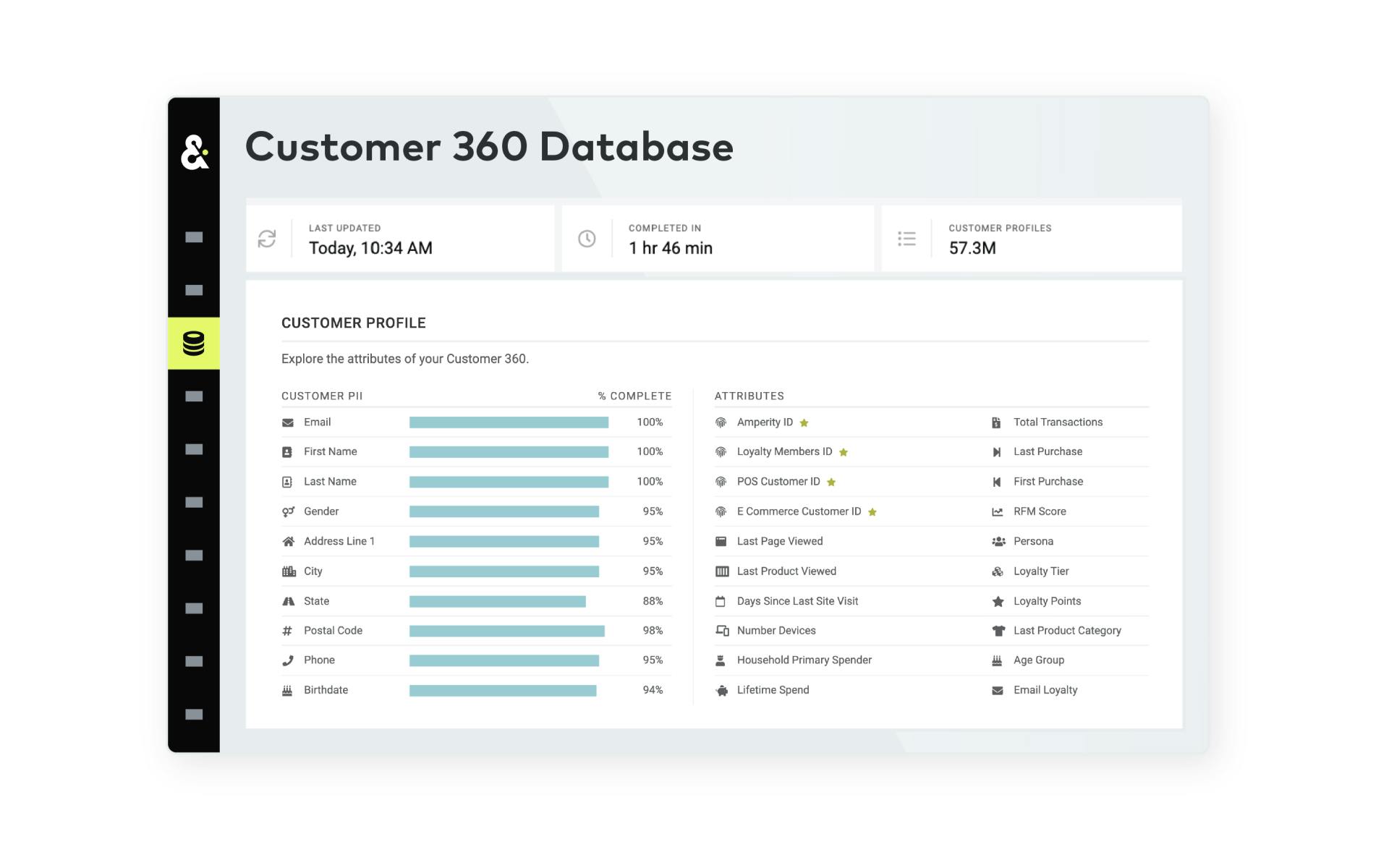Screen dimensions: 1389x868
Task: Select the first sidebar menu item
Action: tap(194, 237)
